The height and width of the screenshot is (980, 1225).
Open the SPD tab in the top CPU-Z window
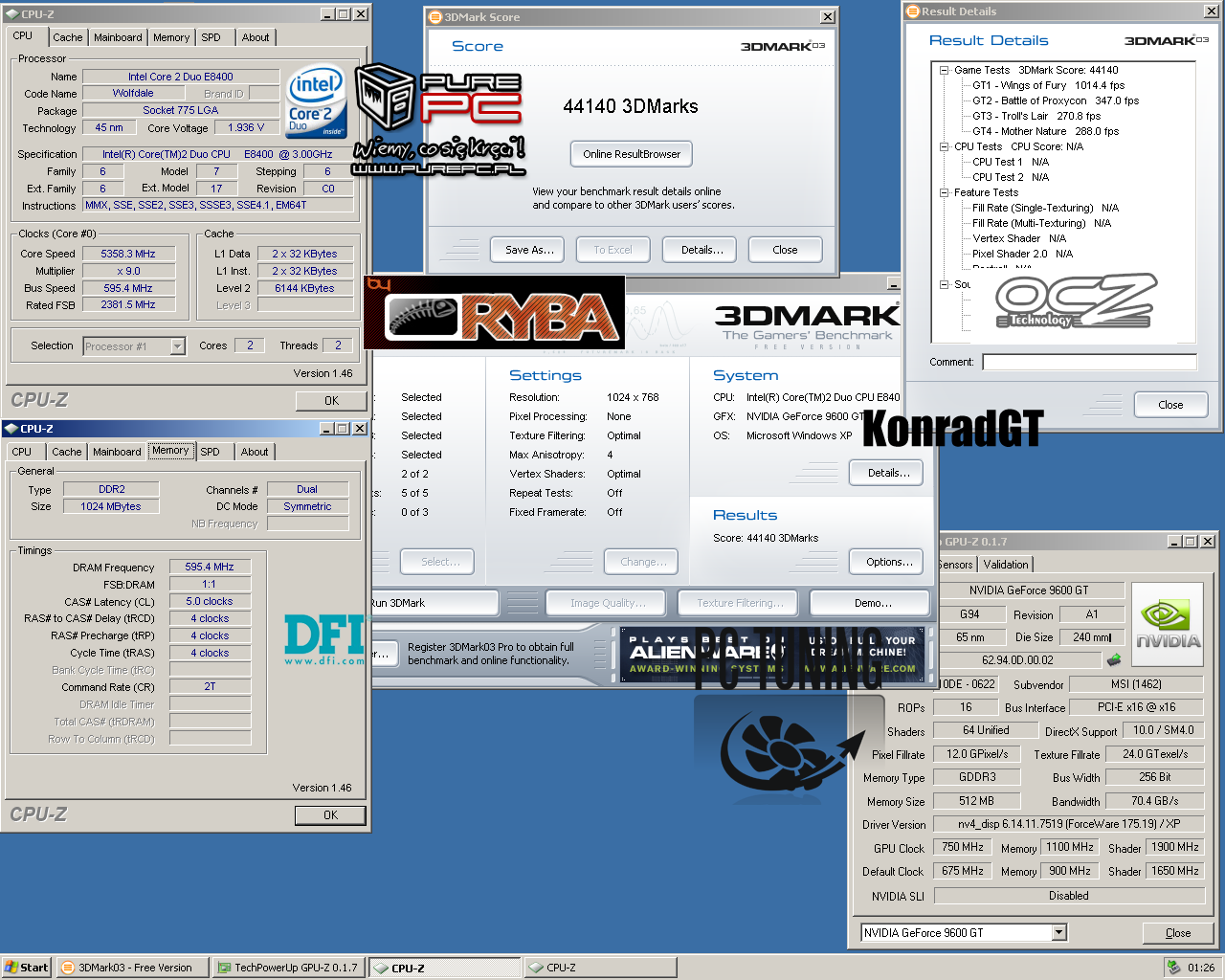click(x=211, y=37)
